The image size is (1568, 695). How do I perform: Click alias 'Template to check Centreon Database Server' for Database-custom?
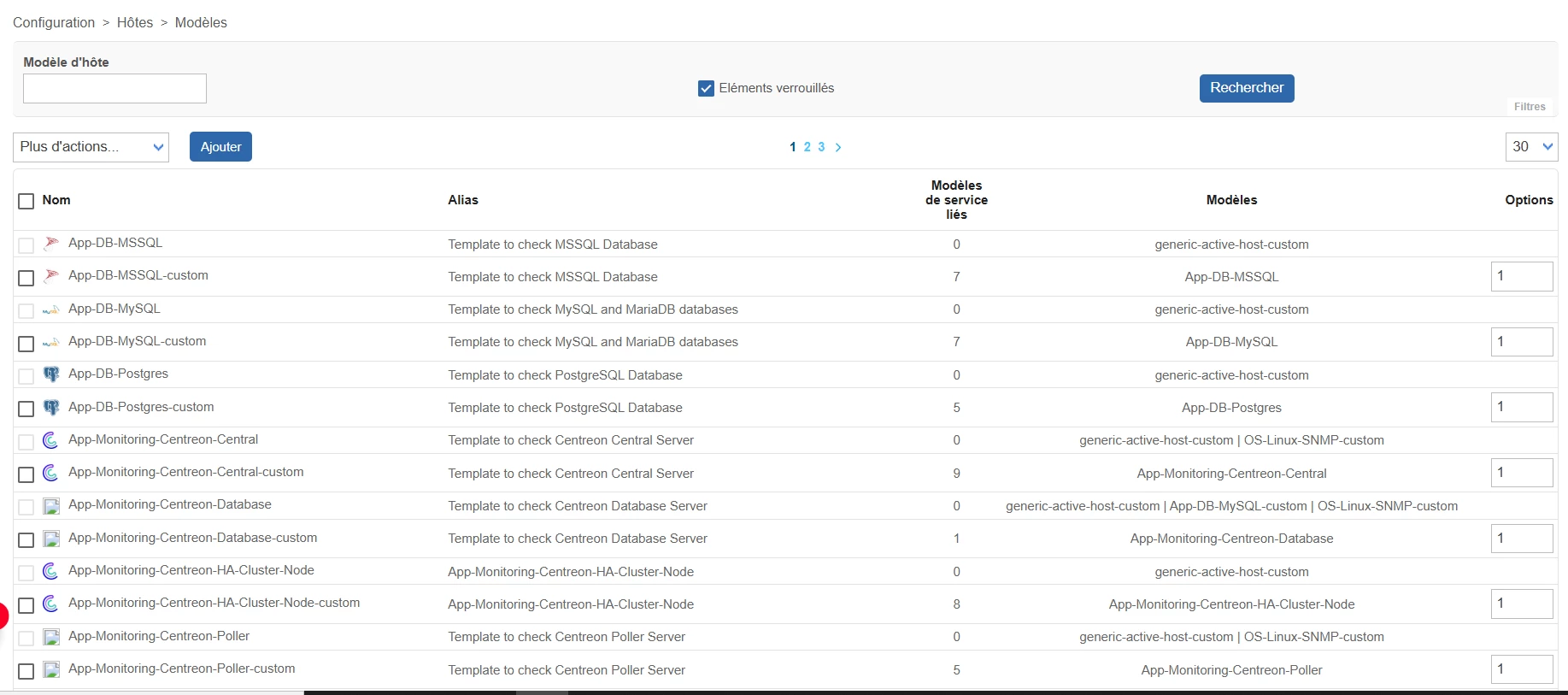click(578, 539)
